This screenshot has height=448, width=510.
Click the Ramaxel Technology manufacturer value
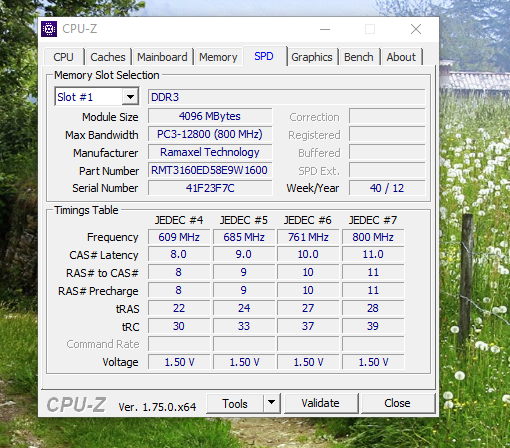pos(210,152)
